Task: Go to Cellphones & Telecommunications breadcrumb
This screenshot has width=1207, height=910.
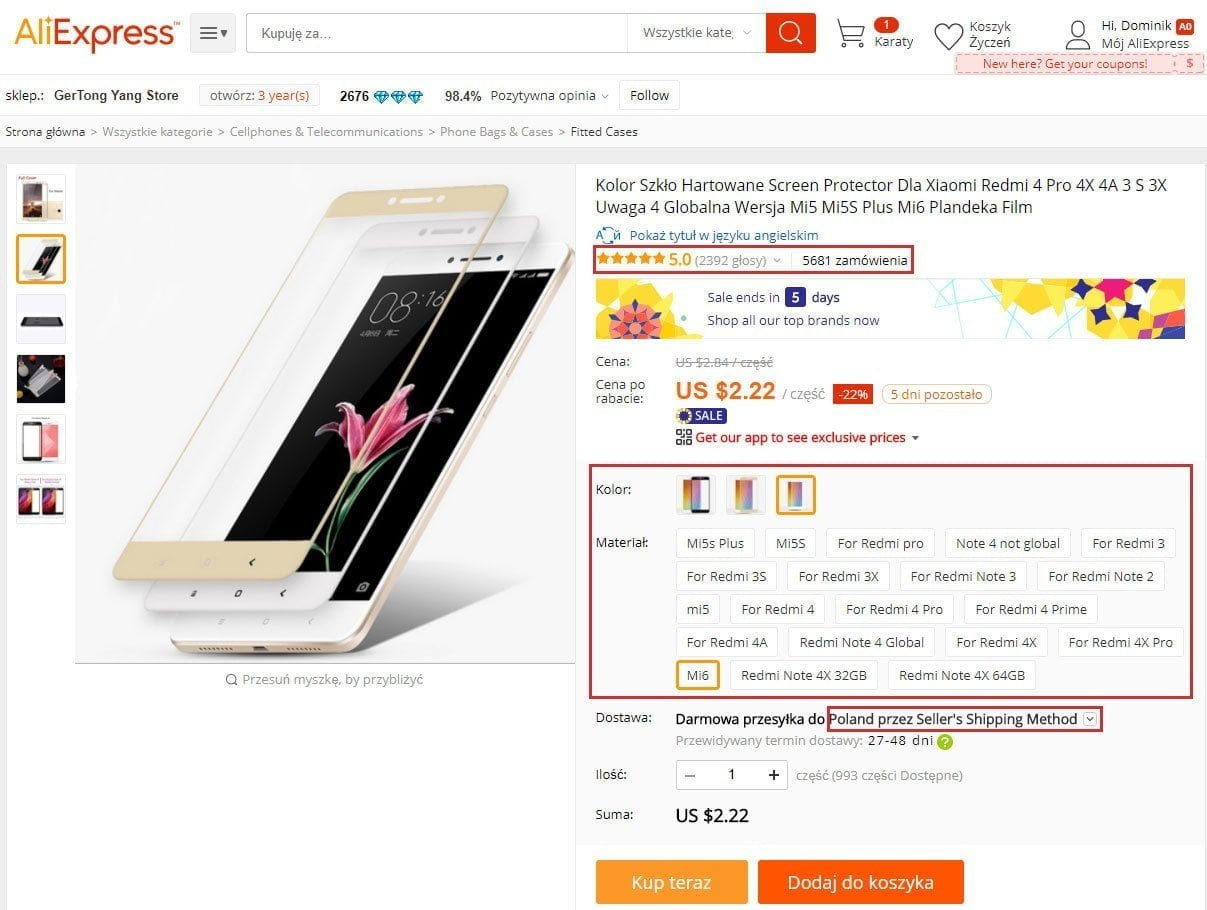Action: [326, 132]
